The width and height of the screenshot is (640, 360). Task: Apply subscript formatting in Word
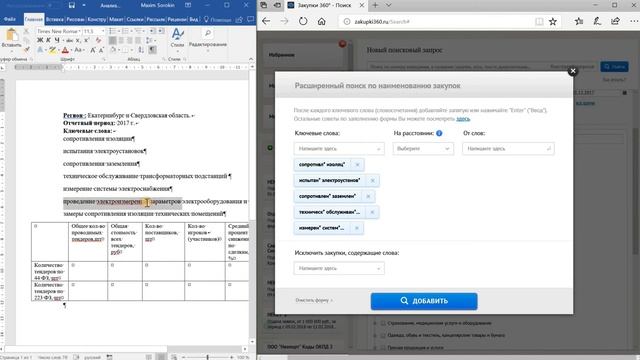point(78,40)
